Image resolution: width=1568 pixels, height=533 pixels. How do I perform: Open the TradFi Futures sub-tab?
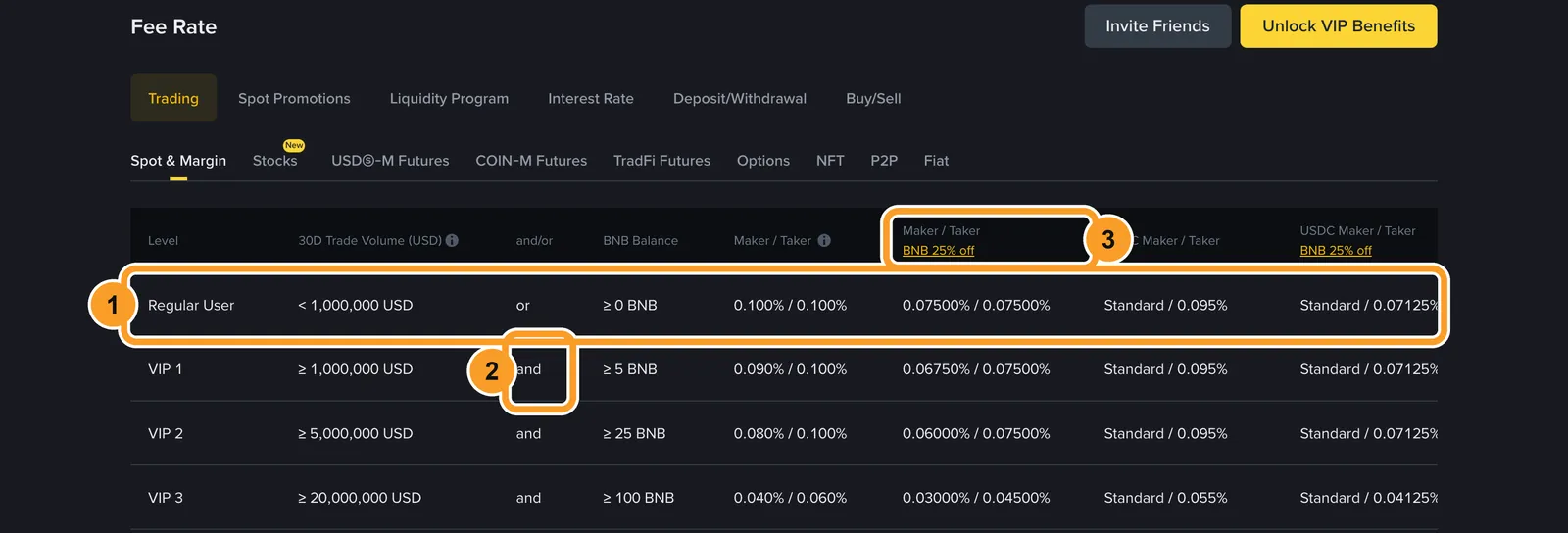(661, 161)
